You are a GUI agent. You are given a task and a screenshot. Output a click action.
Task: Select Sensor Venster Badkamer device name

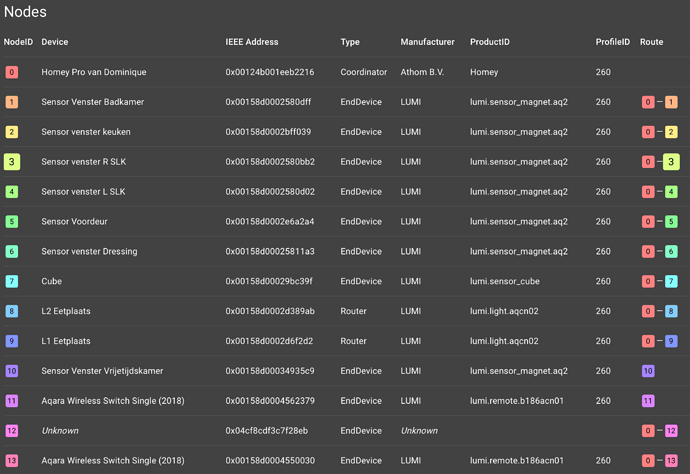tap(92, 102)
